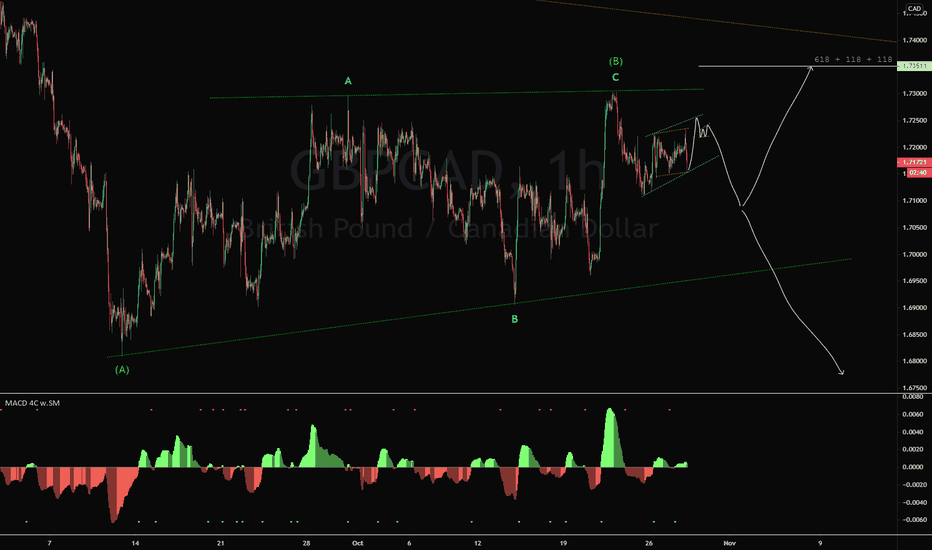Open the MACD 4C w.SM indicator label

pos(32,403)
